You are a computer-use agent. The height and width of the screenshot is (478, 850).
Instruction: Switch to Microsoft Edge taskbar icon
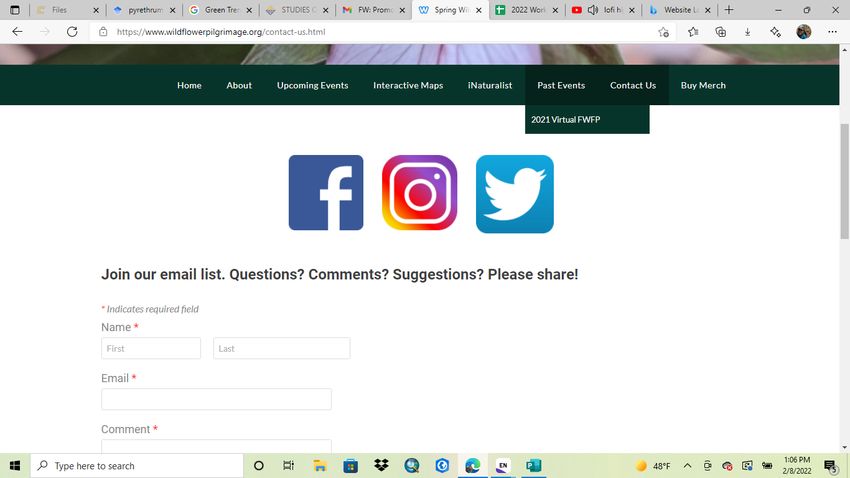(x=472, y=466)
